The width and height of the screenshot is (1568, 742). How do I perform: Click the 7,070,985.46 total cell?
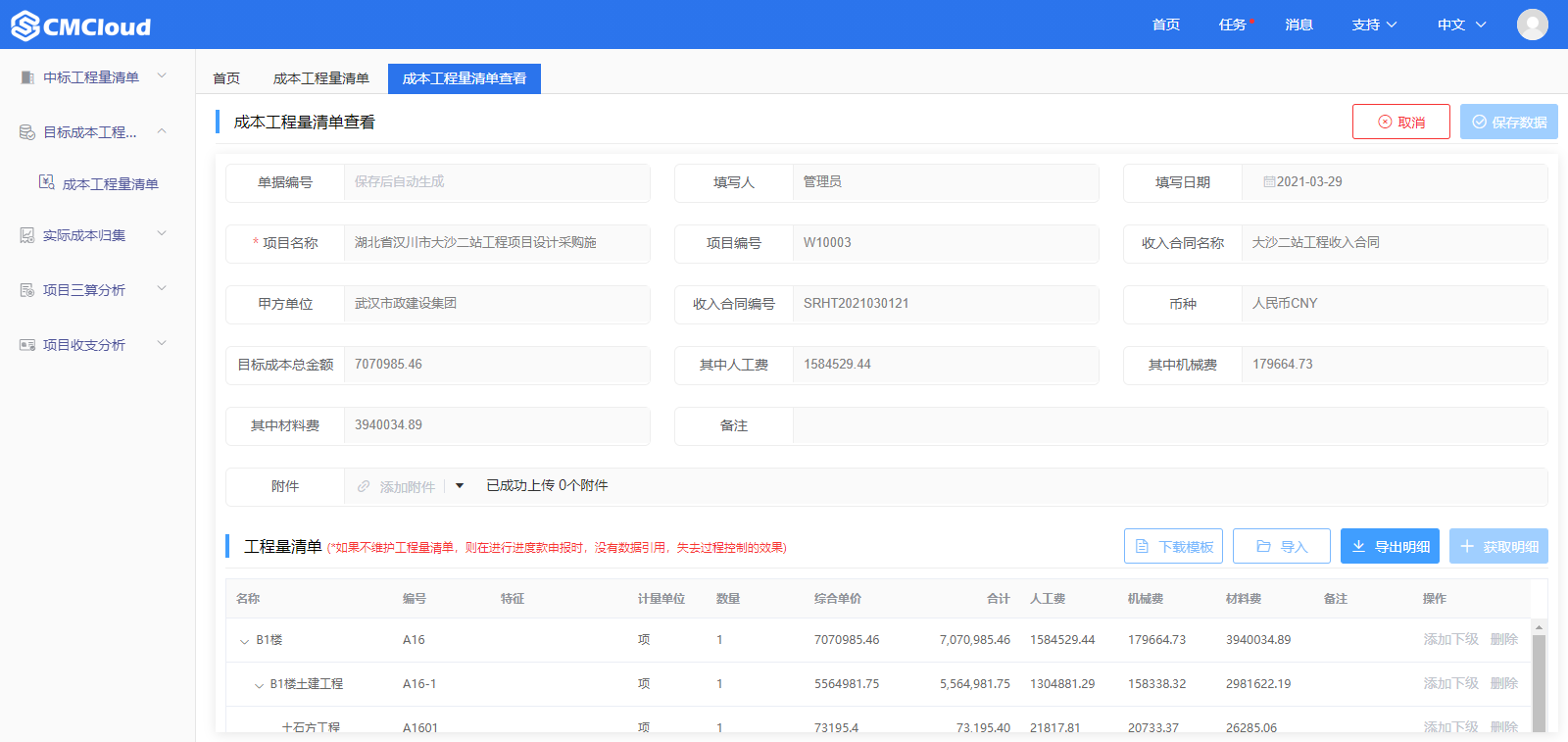(x=974, y=639)
